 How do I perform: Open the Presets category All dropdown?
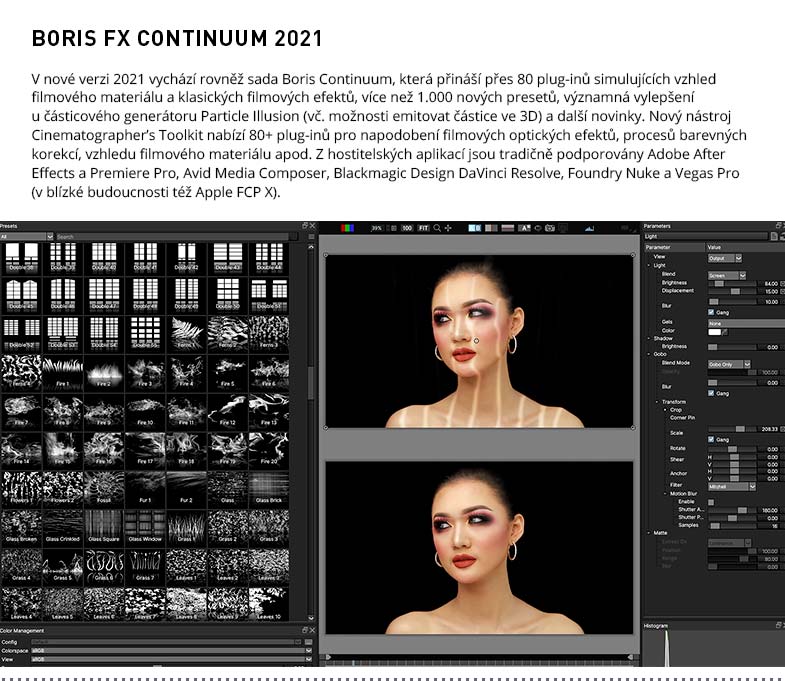[x=26, y=236]
